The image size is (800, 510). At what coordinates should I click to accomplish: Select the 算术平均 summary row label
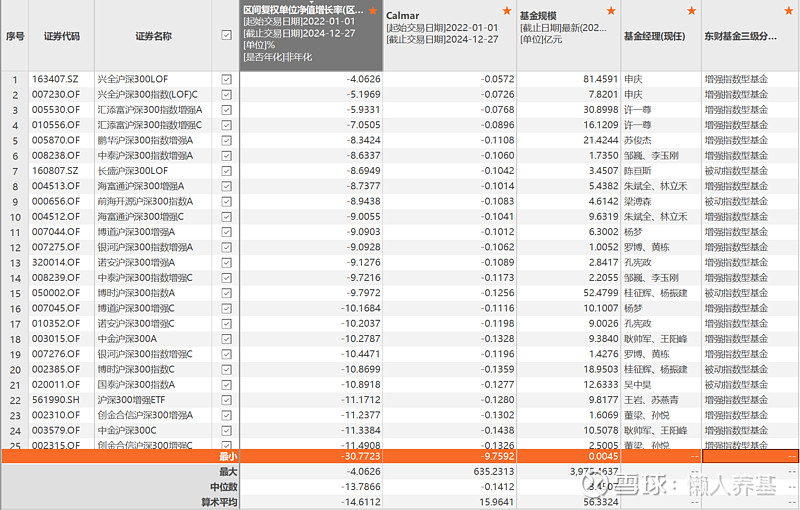[x=219, y=502]
